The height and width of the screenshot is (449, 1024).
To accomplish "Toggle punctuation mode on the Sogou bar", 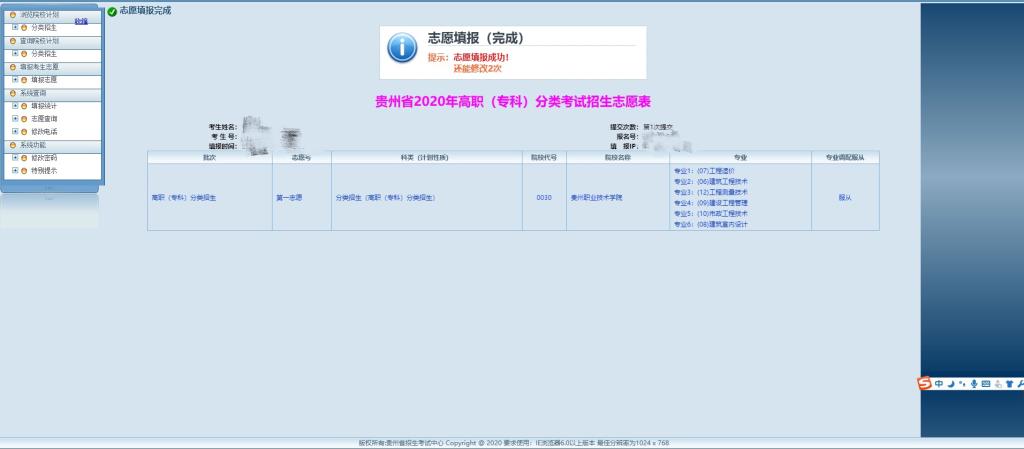I will coord(962,384).
